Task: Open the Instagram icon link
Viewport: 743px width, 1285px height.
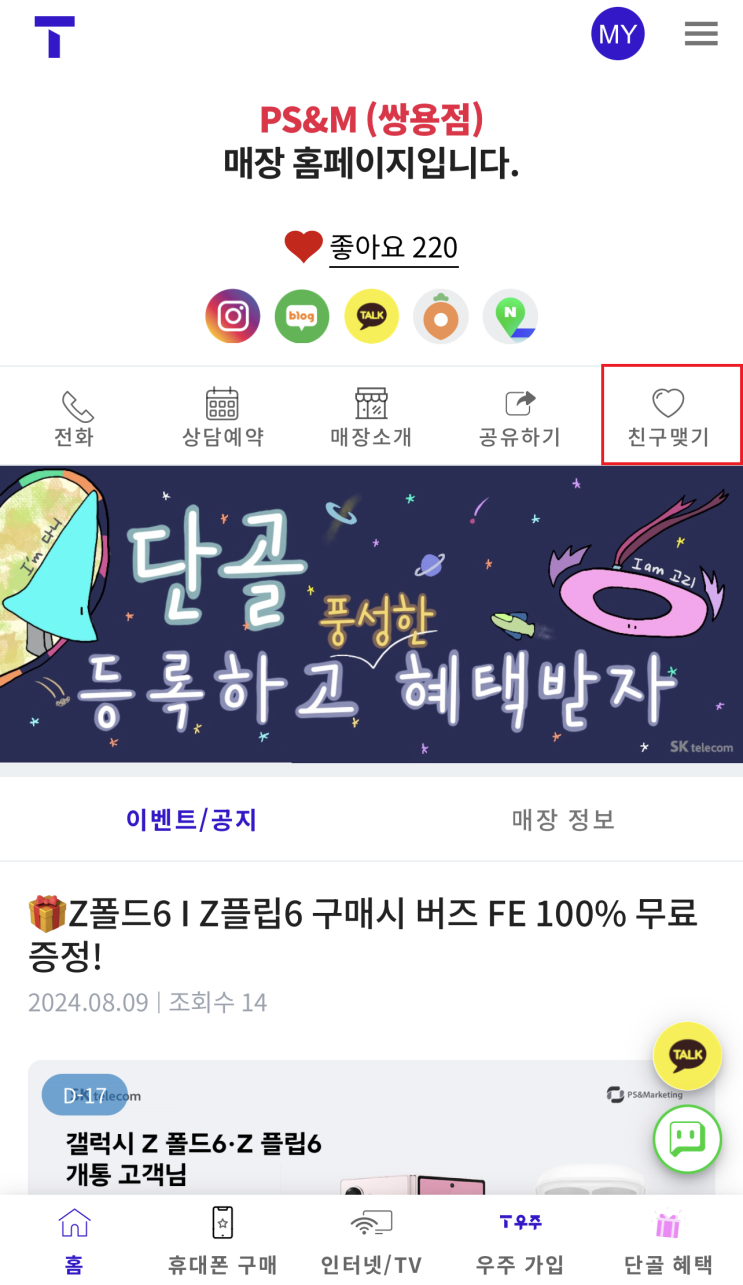Action: (233, 316)
